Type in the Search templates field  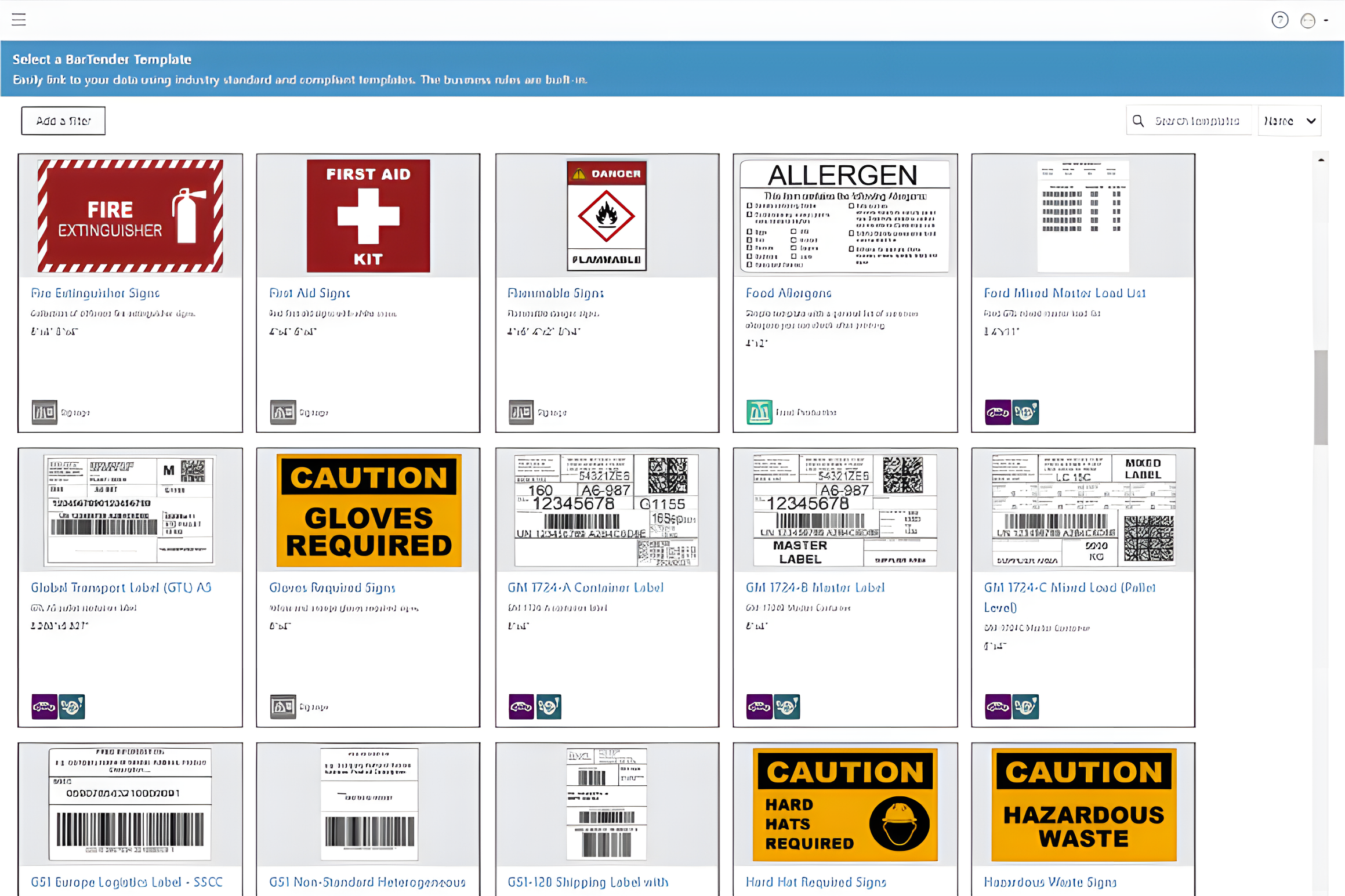1197,121
